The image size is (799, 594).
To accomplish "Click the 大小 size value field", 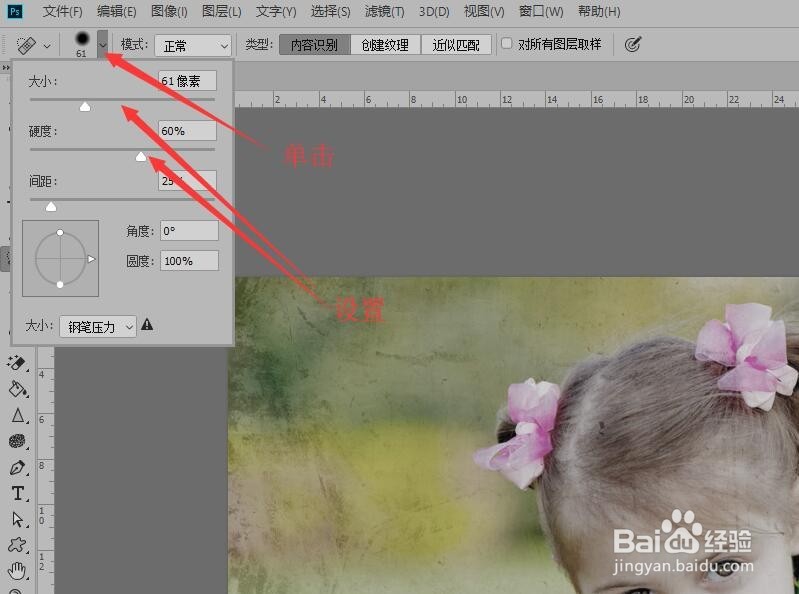I will (x=188, y=80).
